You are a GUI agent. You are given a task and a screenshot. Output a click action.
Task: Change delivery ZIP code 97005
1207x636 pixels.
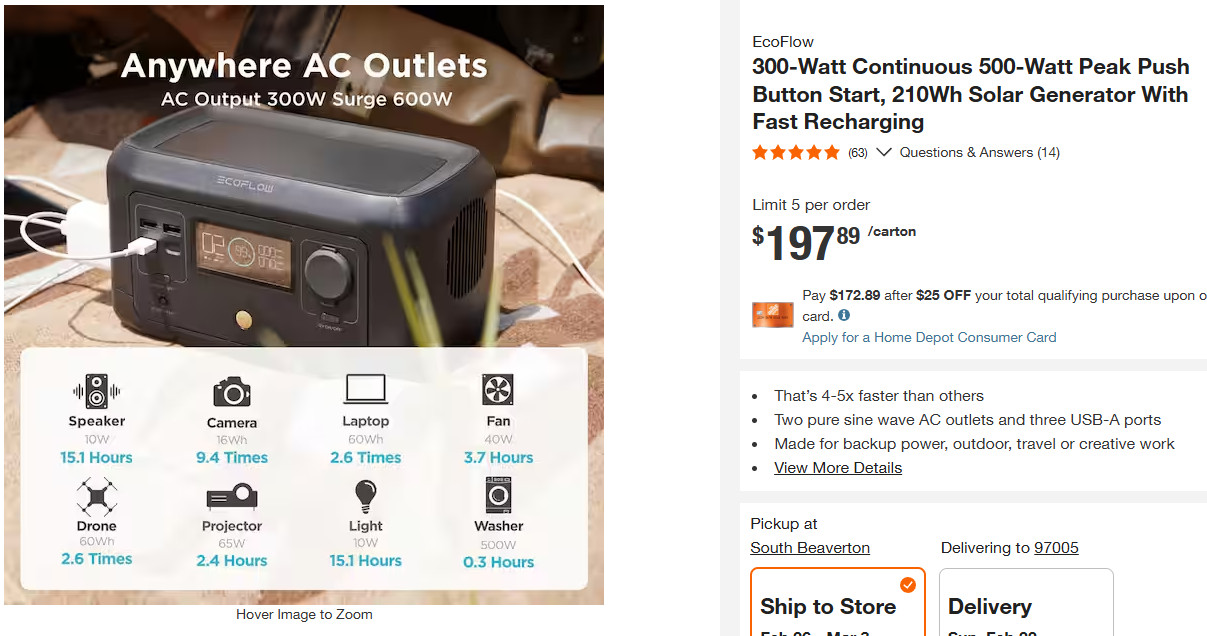click(1056, 547)
